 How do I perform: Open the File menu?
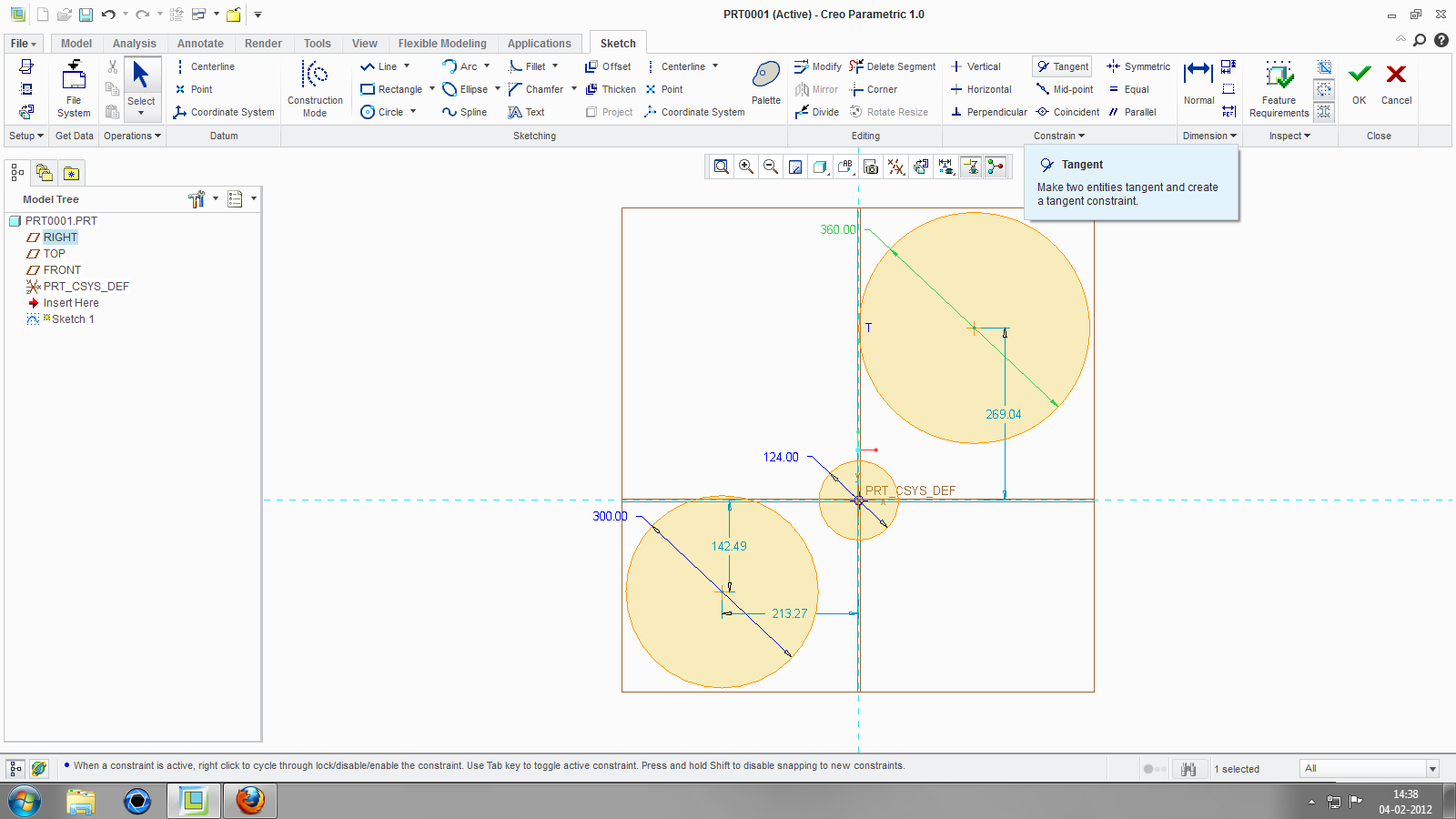point(24,44)
